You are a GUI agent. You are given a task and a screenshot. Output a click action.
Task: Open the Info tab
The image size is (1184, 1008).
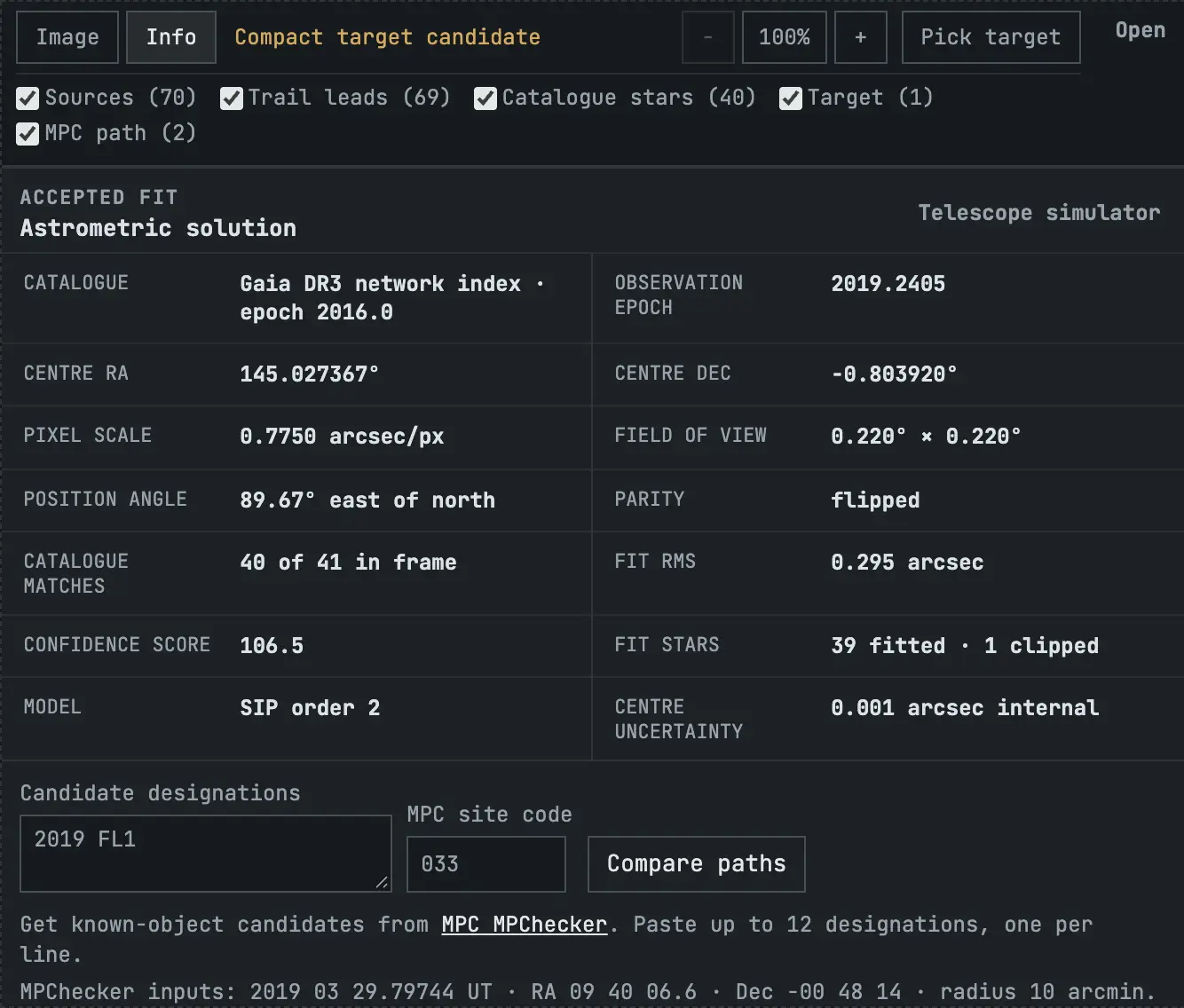coord(171,37)
